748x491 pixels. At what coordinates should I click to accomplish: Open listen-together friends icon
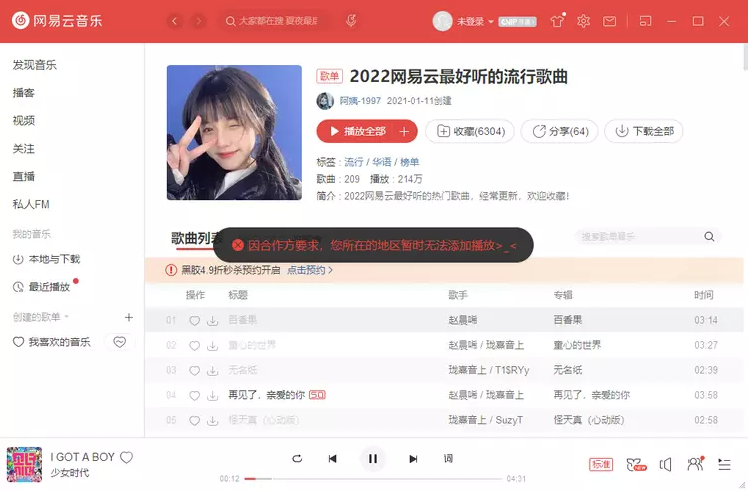point(695,464)
